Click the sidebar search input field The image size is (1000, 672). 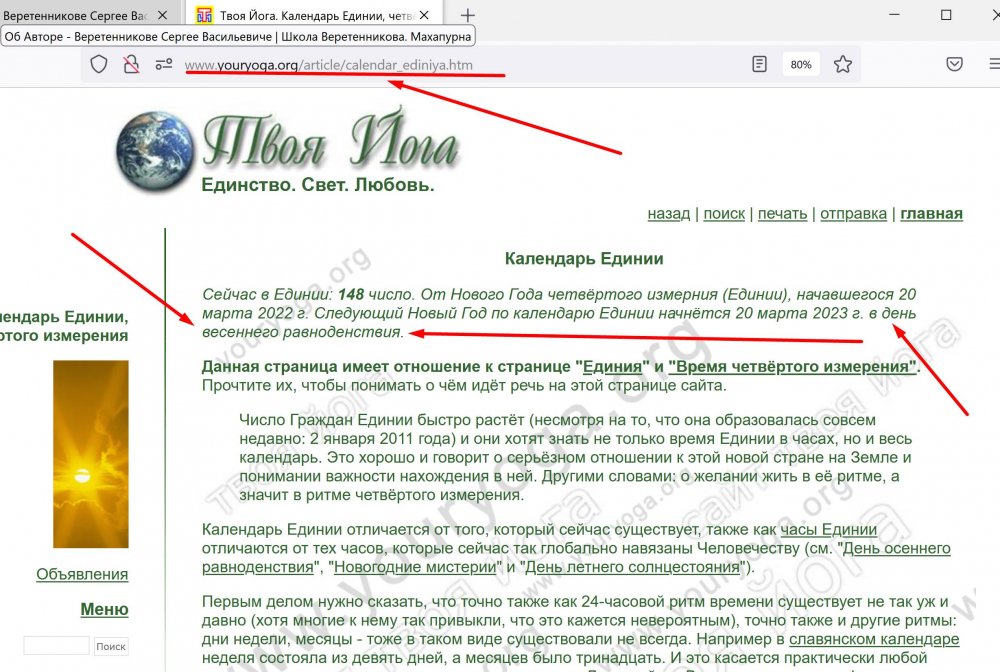coord(56,646)
